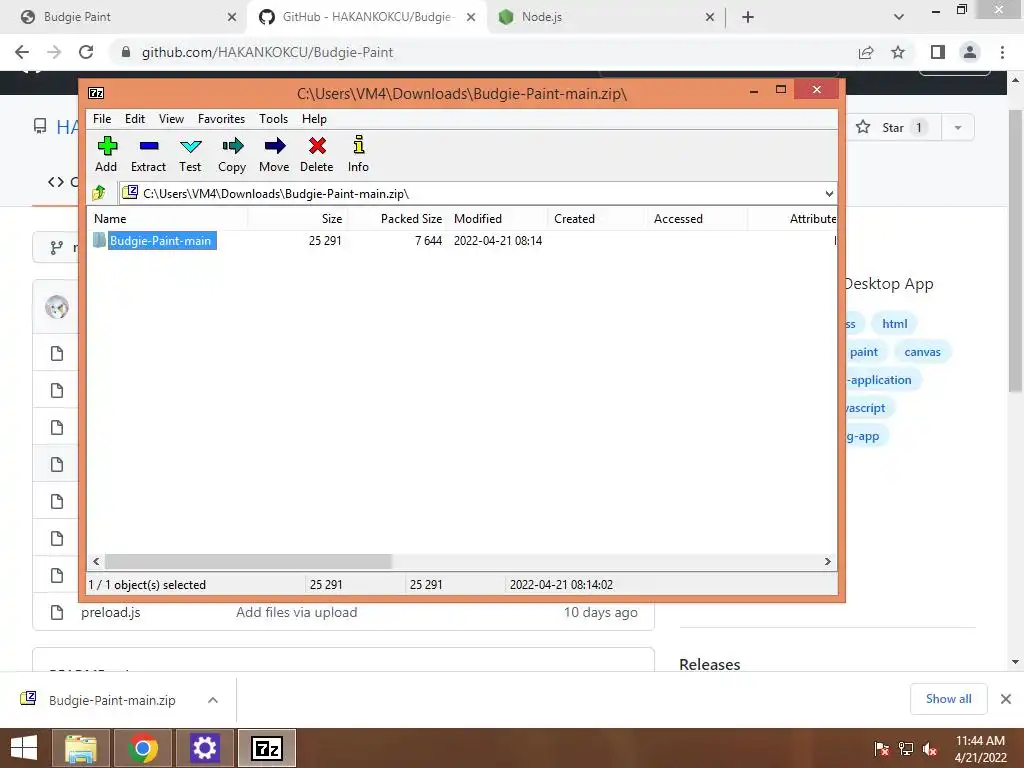Open the Chrome profile avatar
The height and width of the screenshot is (768, 1024).
click(970, 52)
